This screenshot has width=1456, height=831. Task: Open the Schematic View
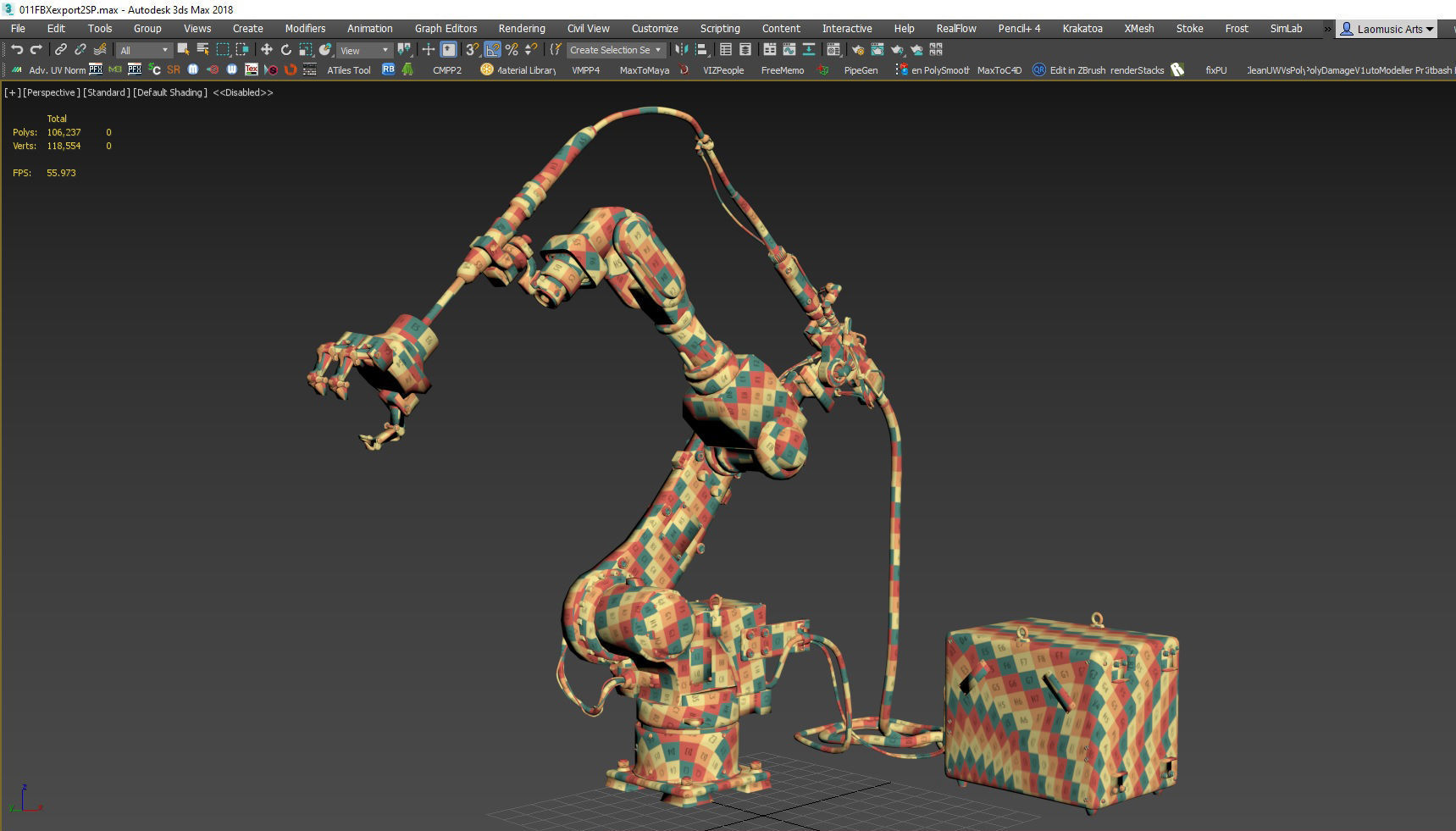click(x=809, y=50)
